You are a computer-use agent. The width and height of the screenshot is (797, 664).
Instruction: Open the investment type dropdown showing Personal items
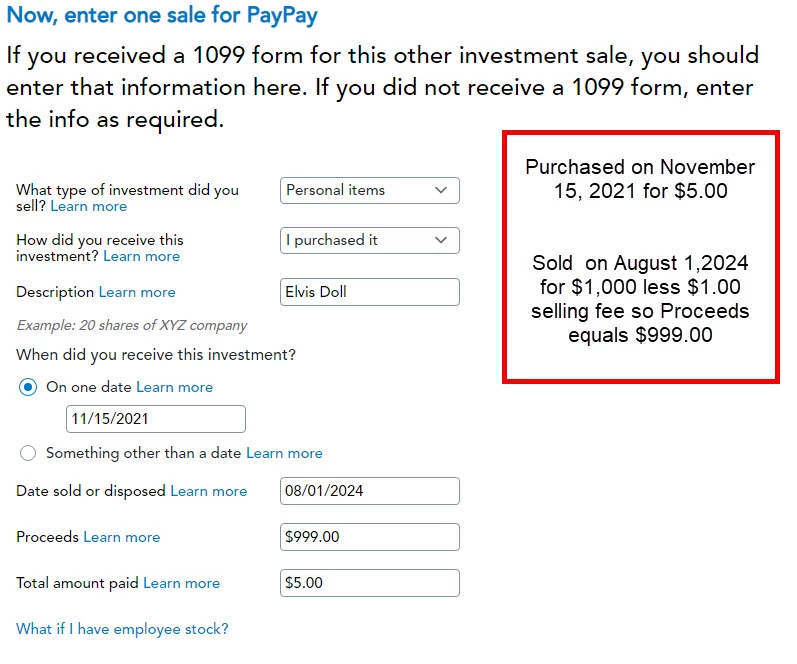pyautogui.click(x=370, y=190)
